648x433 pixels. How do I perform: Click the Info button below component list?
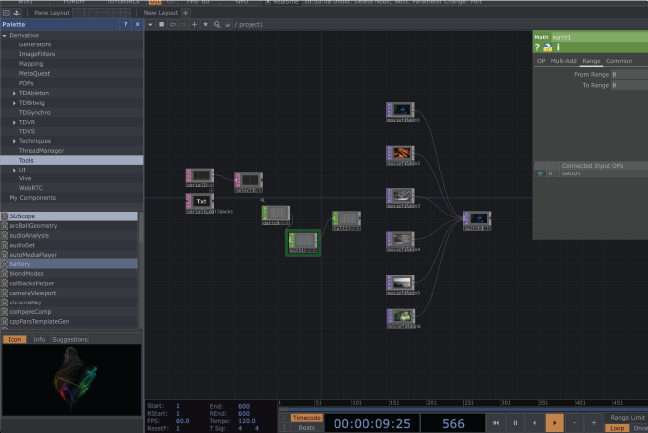39,339
